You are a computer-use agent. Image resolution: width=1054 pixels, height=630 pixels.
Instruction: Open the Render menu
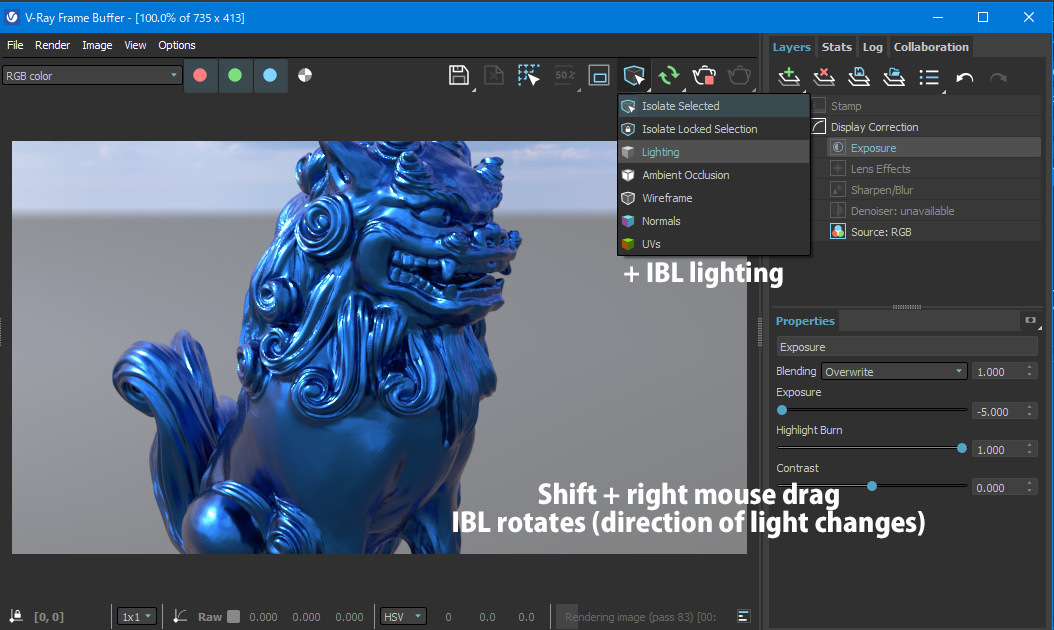(52, 45)
